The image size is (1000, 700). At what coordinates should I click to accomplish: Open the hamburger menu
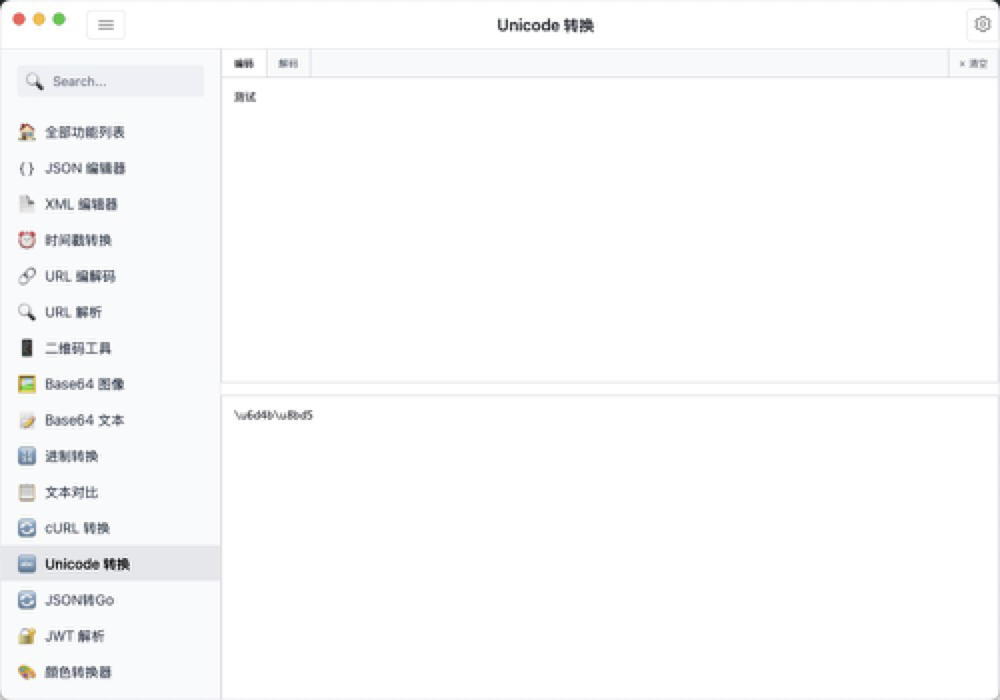tap(106, 24)
